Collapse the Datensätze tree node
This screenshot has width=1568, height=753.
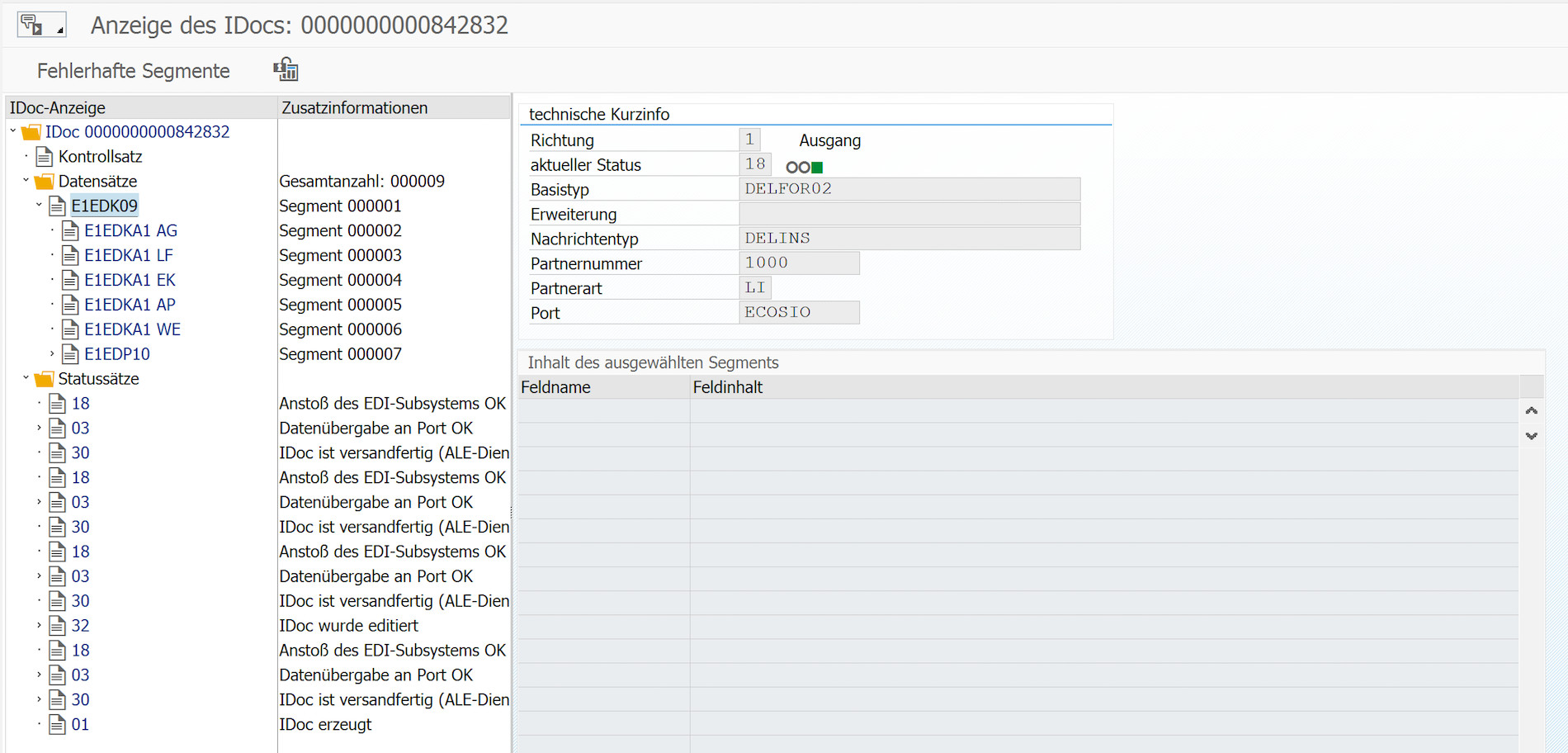26,181
